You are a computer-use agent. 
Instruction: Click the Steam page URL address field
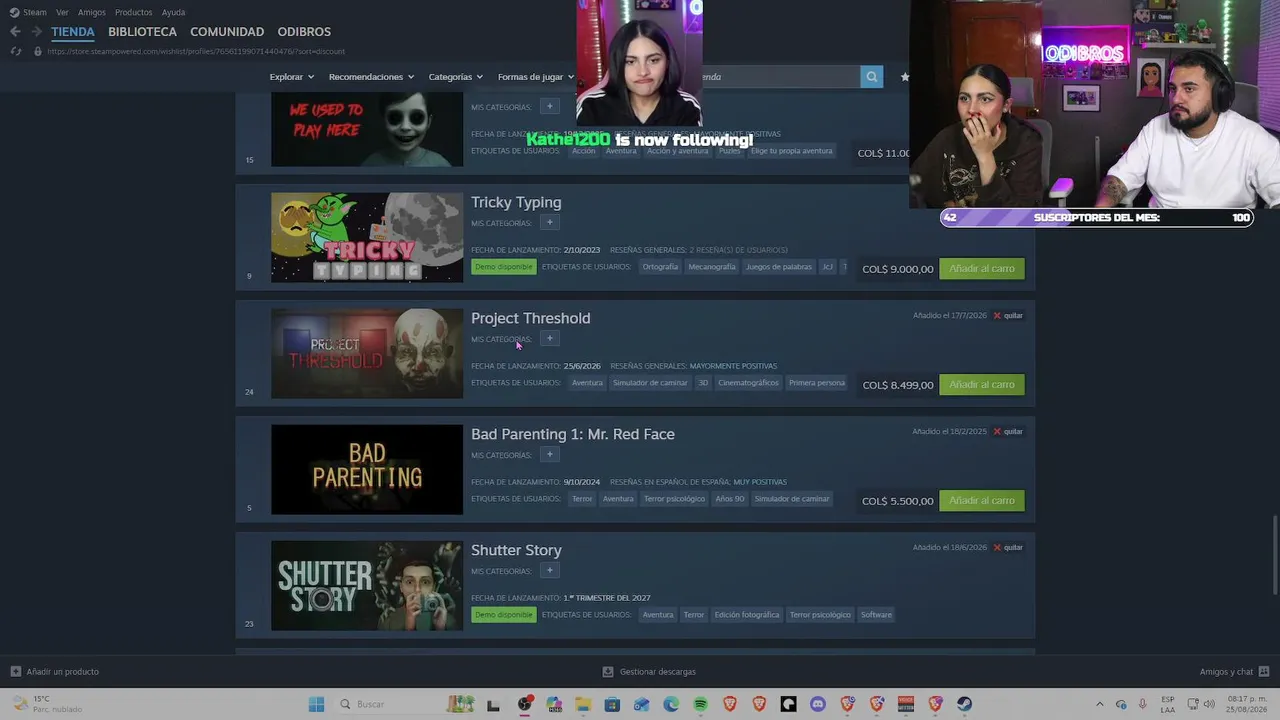pos(196,51)
